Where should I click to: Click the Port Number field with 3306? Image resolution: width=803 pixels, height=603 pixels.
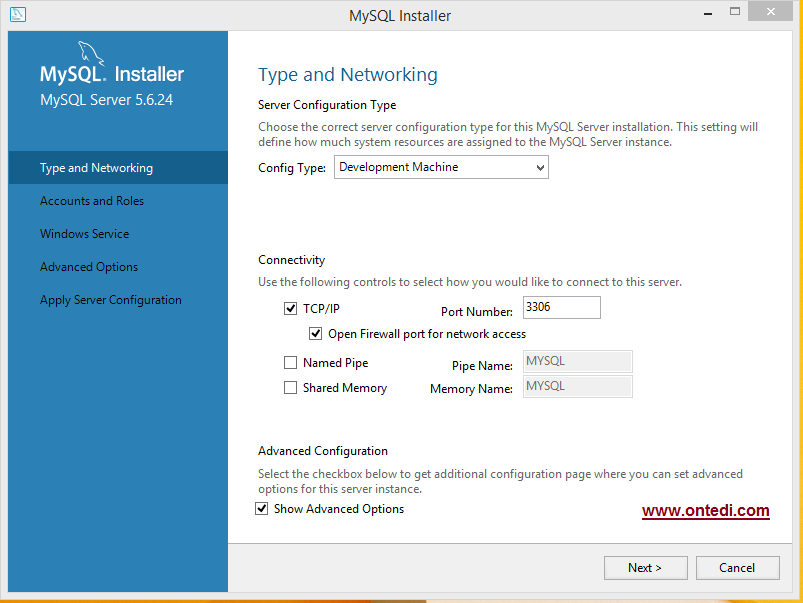click(x=562, y=307)
